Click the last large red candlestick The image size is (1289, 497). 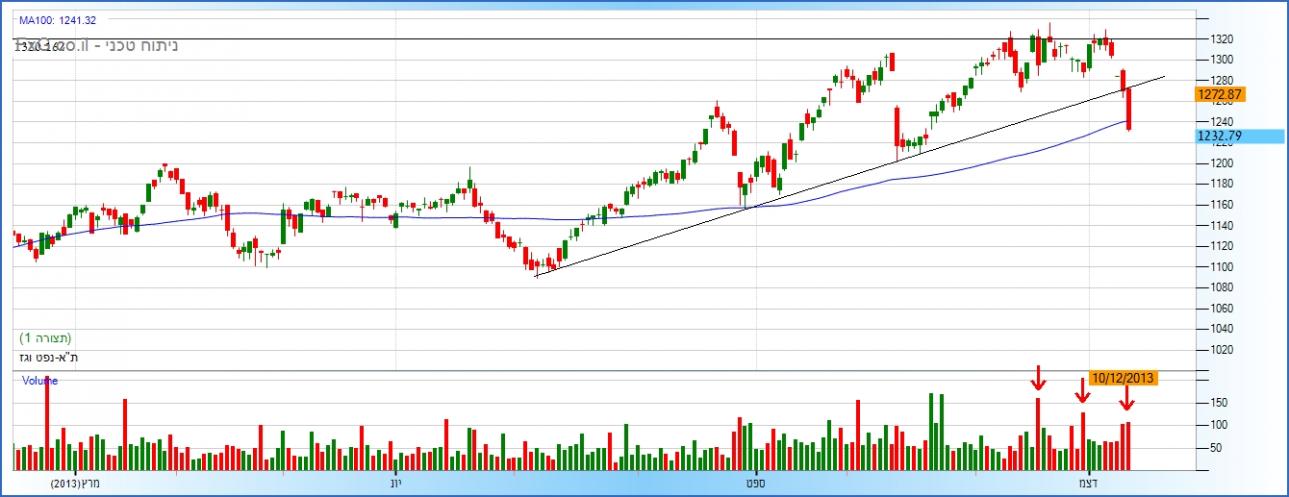(x=1129, y=109)
